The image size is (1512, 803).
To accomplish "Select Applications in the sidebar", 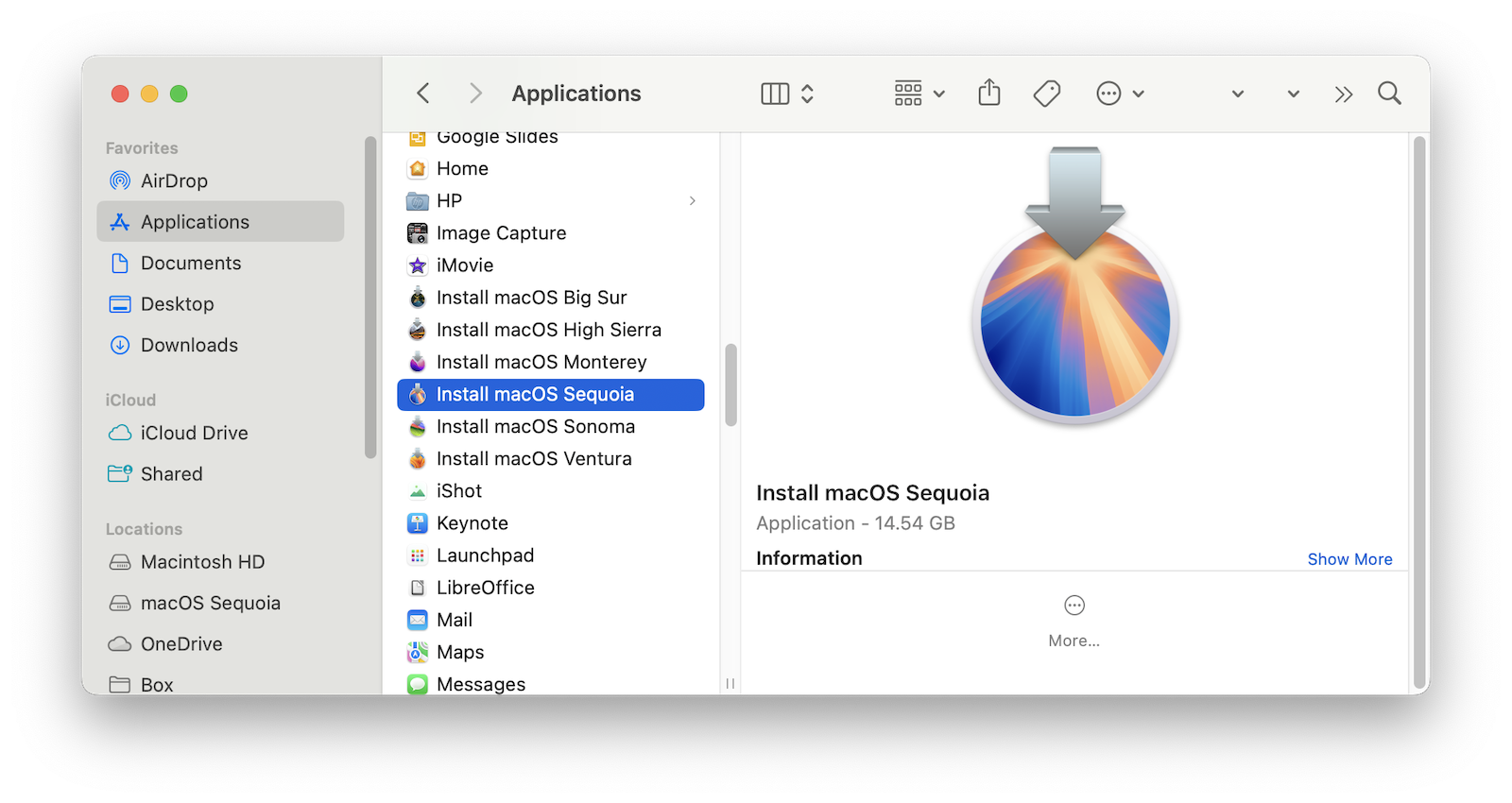I will tap(220, 221).
